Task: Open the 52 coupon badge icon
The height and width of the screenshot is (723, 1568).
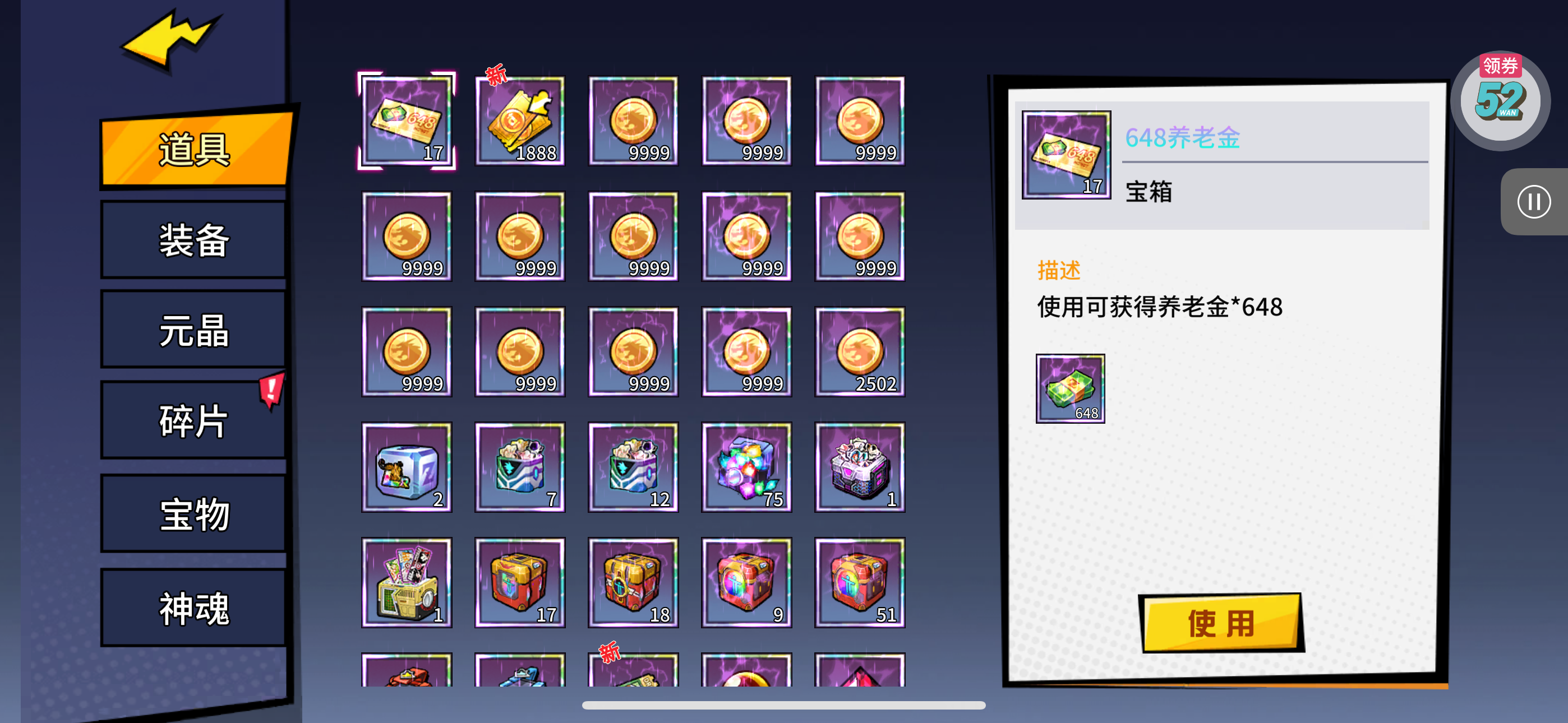Action: (x=1501, y=100)
